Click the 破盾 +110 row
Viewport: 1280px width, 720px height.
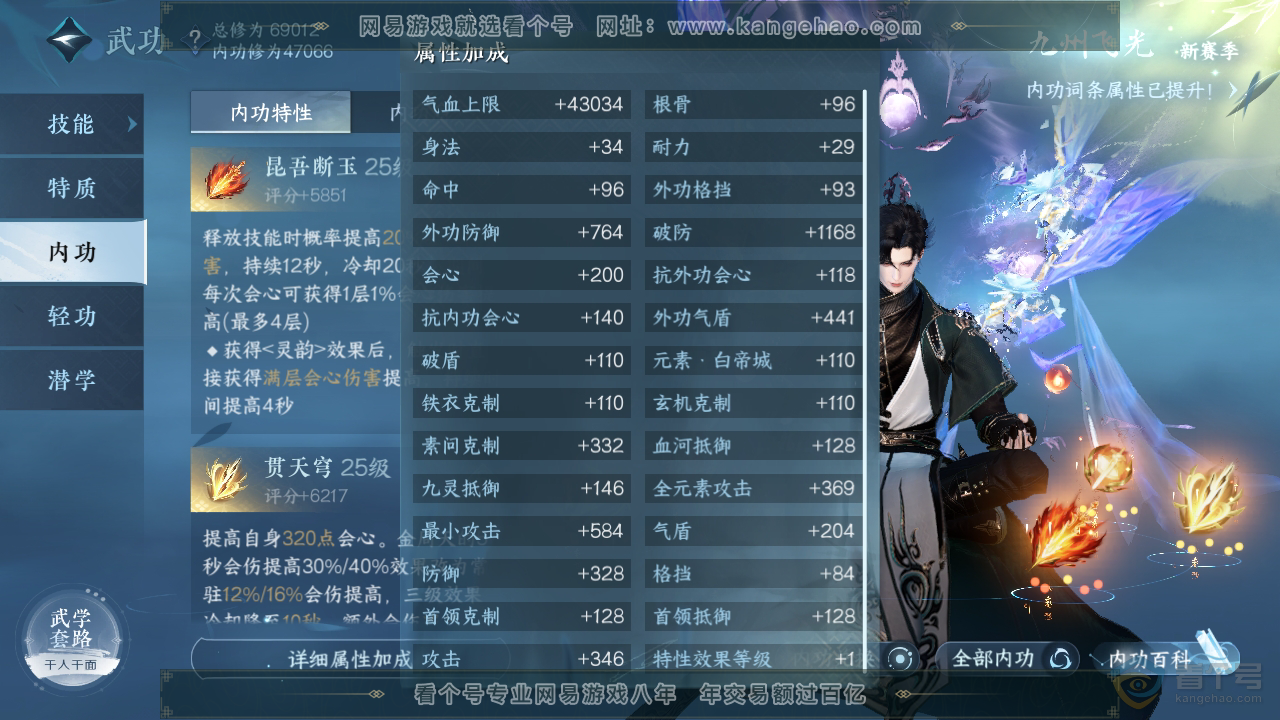coord(522,360)
